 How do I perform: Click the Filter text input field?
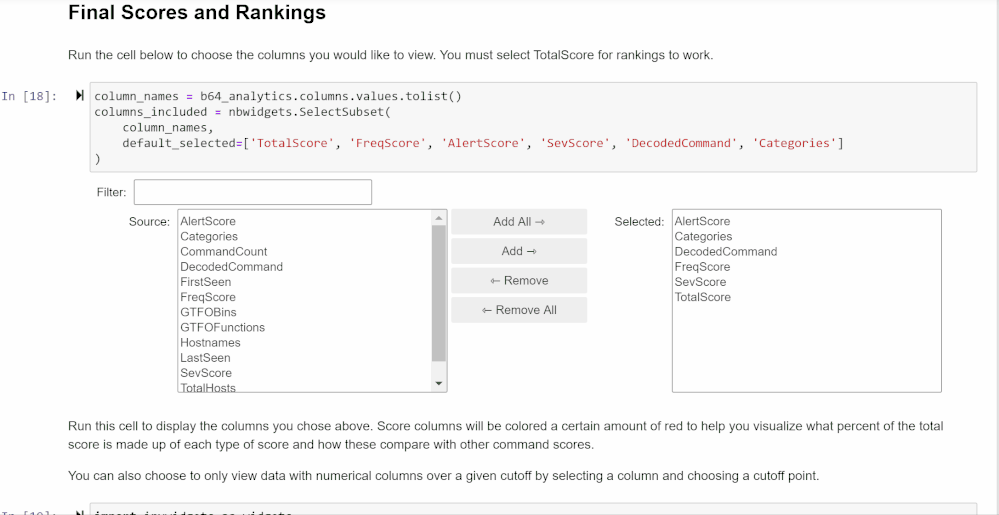pos(252,192)
